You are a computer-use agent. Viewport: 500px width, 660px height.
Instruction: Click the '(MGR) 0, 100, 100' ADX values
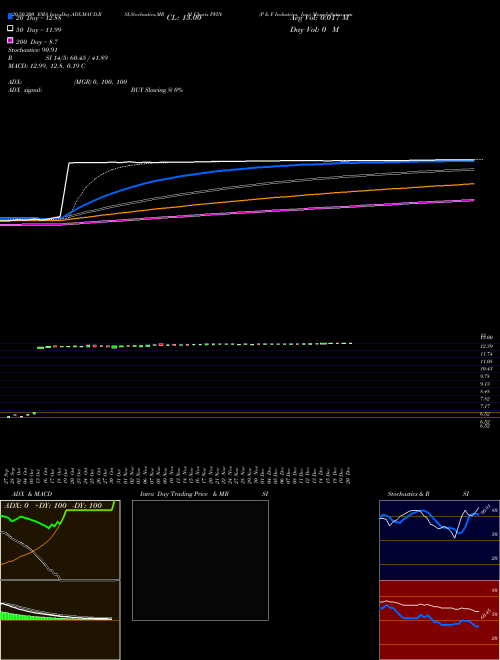[100, 82]
